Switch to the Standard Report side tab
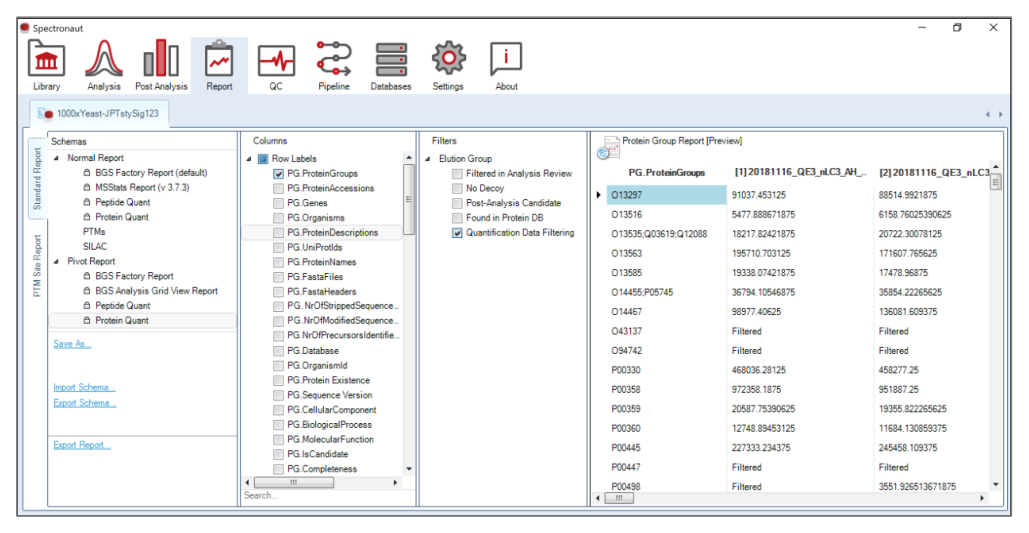Viewport: 1029px width, 533px height. 37,179
